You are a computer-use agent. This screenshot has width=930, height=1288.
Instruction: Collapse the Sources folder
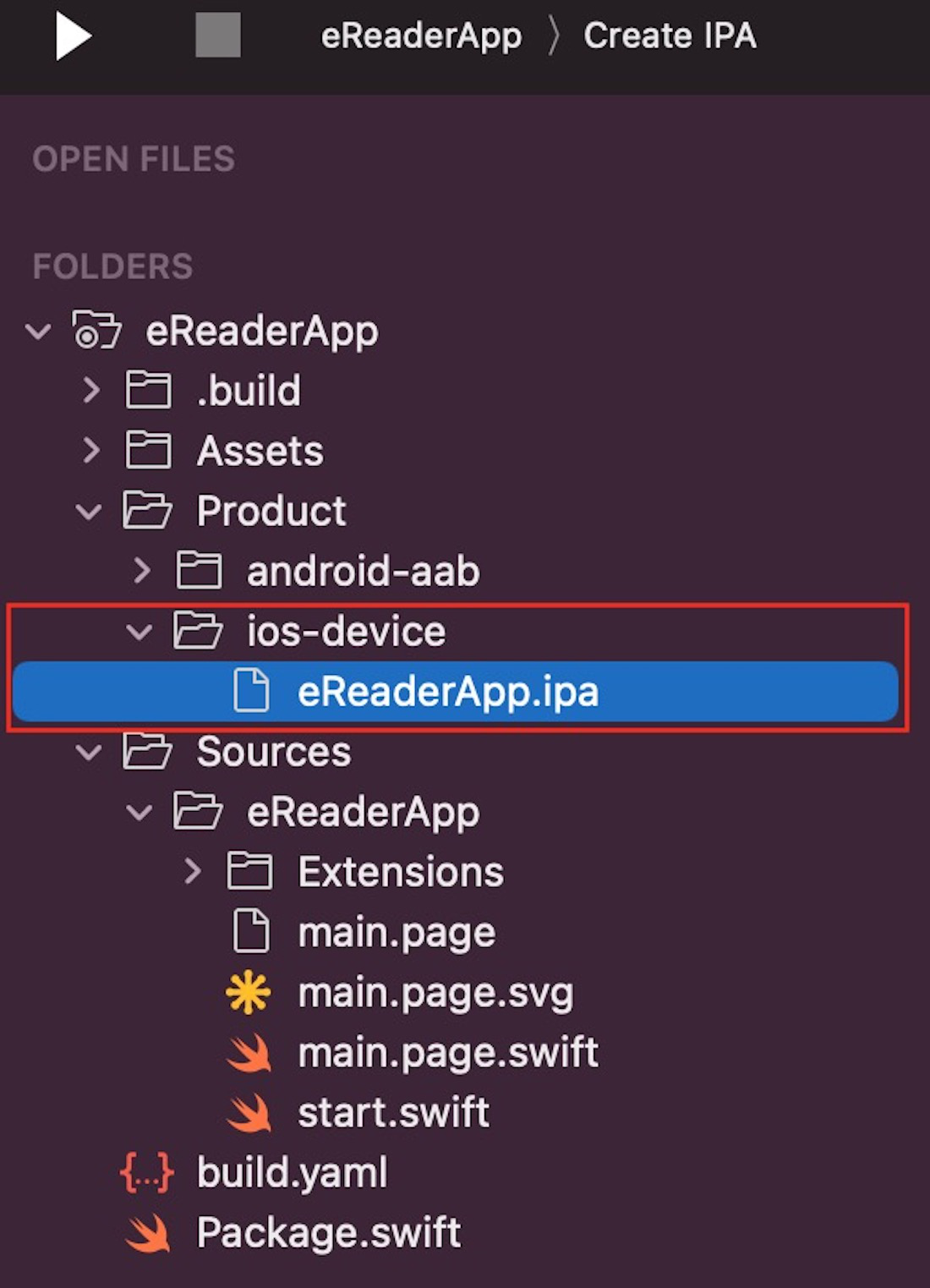89,752
